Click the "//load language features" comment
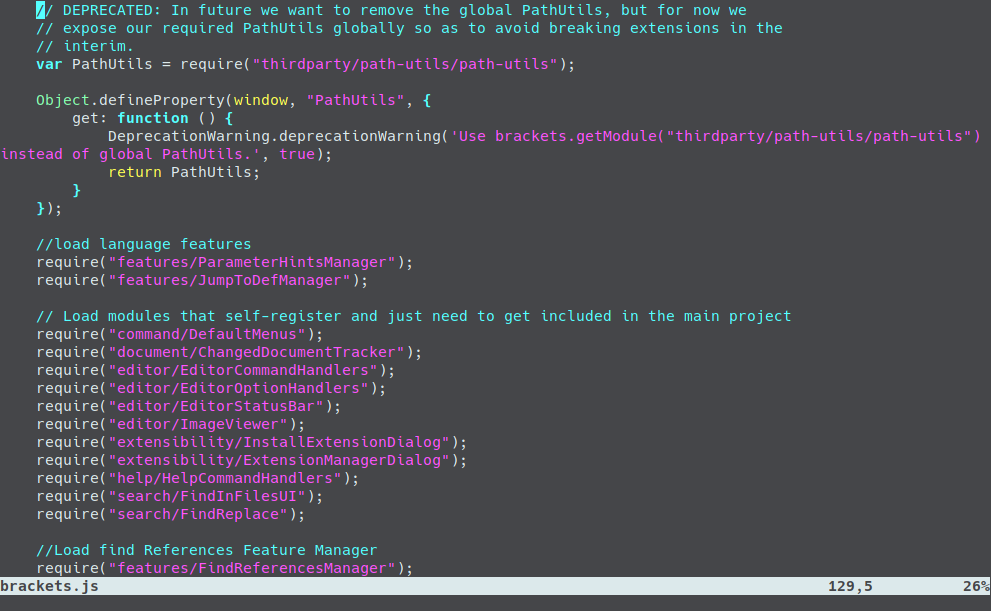Image resolution: width=991 pixels, height=611 pixels. point(143,244)
